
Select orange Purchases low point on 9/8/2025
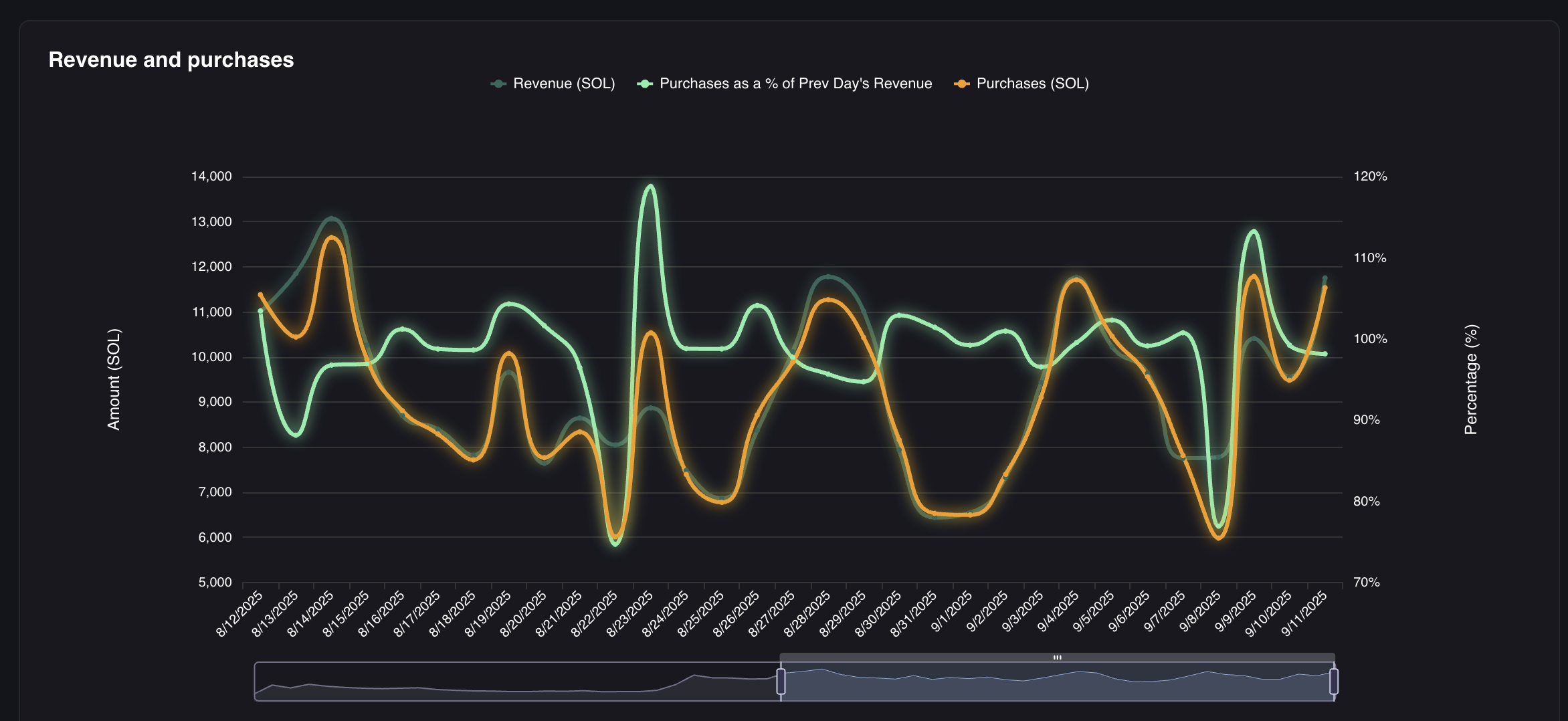pyautogui.click(x=1218, y=537)
